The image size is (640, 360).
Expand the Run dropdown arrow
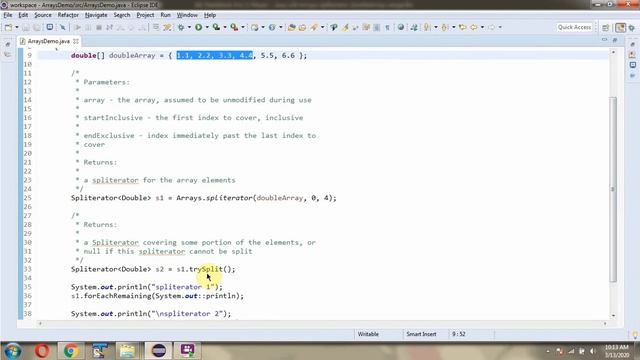click(207, 27)
